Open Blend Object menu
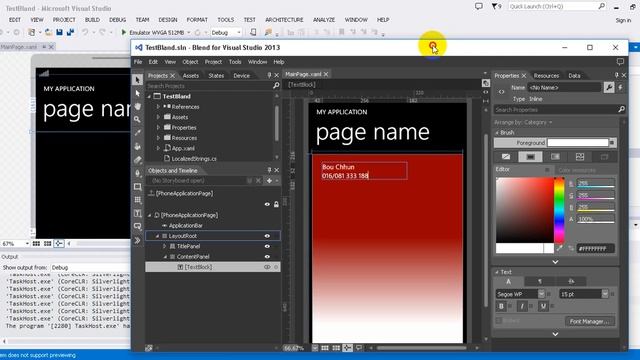Screen dimensions: 640x360 (x=190, y=62)
